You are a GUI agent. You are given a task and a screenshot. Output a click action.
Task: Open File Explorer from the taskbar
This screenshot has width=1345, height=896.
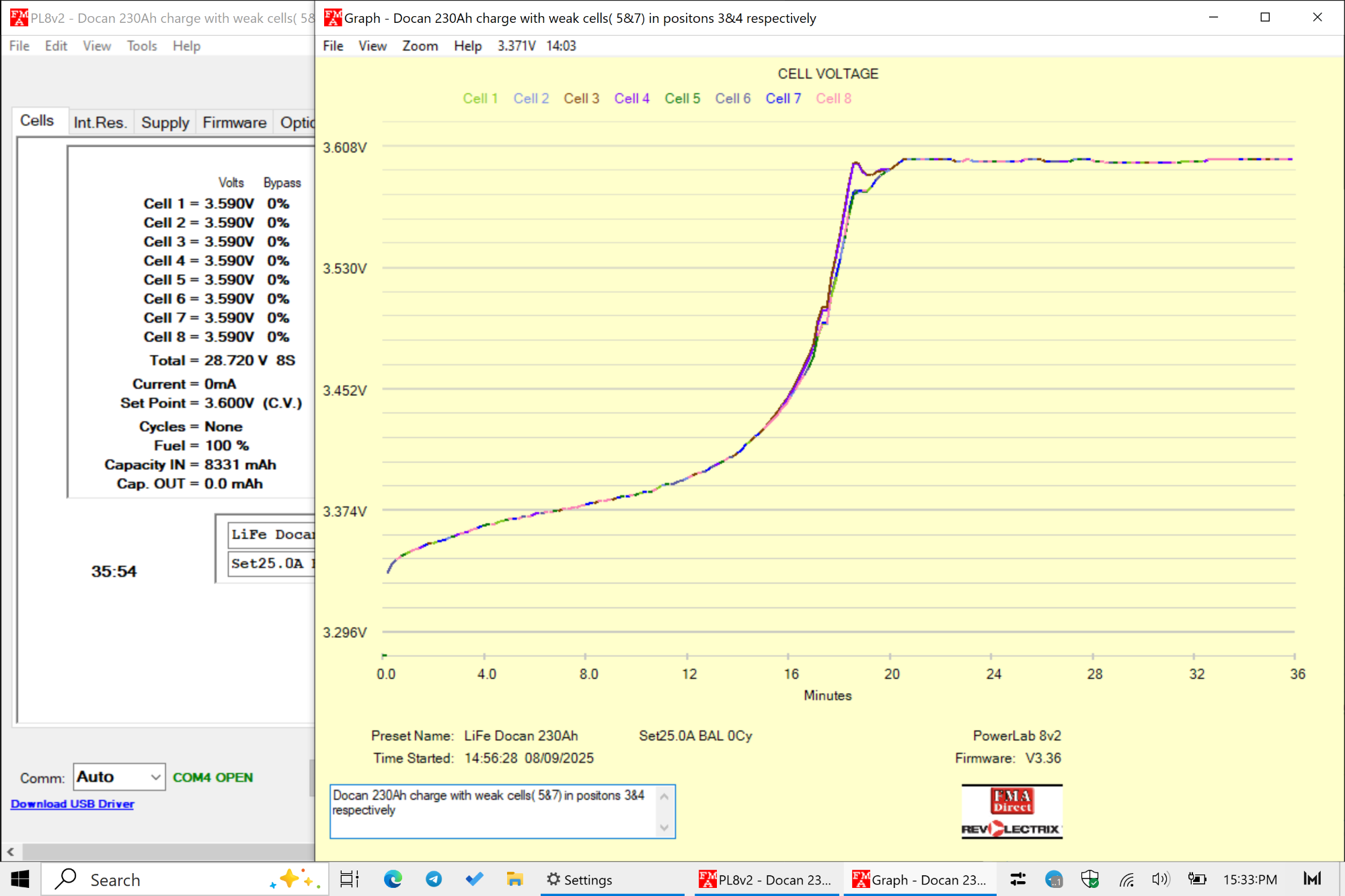514,879
